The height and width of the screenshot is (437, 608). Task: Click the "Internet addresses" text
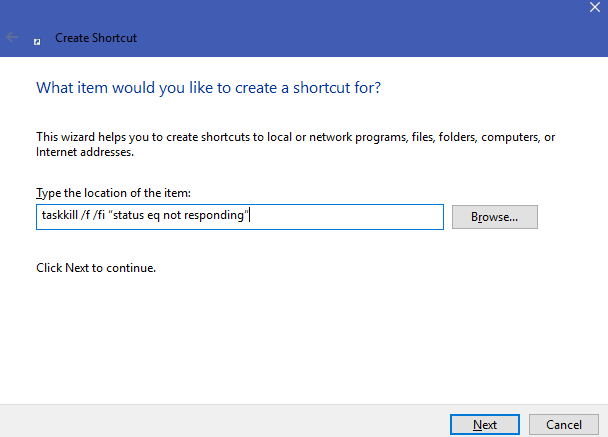[84, 153]
